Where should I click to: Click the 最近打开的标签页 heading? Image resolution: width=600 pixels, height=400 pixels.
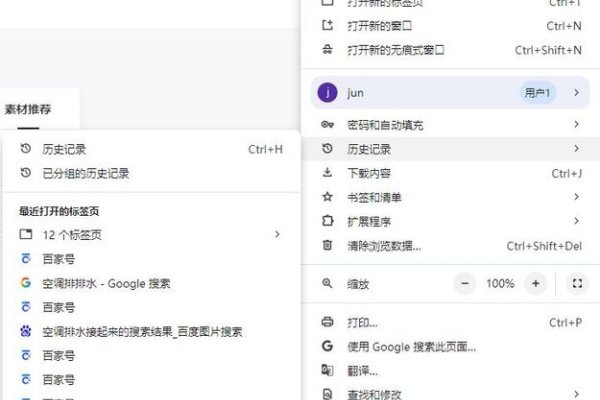tap(59, 211)
